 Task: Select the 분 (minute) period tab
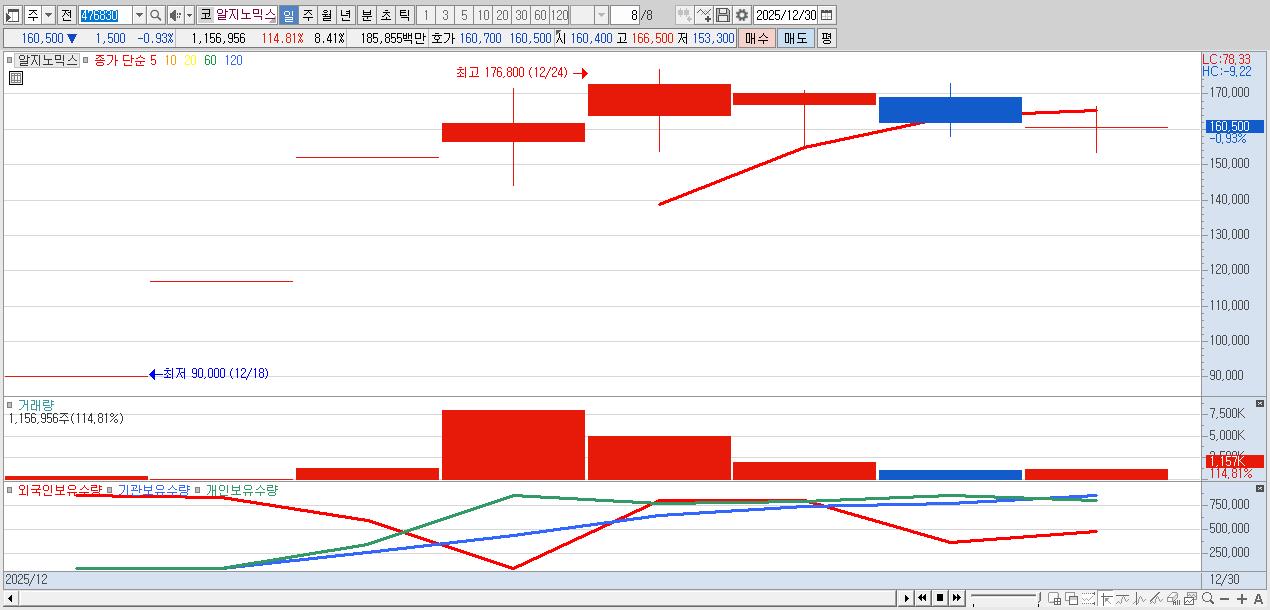click(365, 15)
